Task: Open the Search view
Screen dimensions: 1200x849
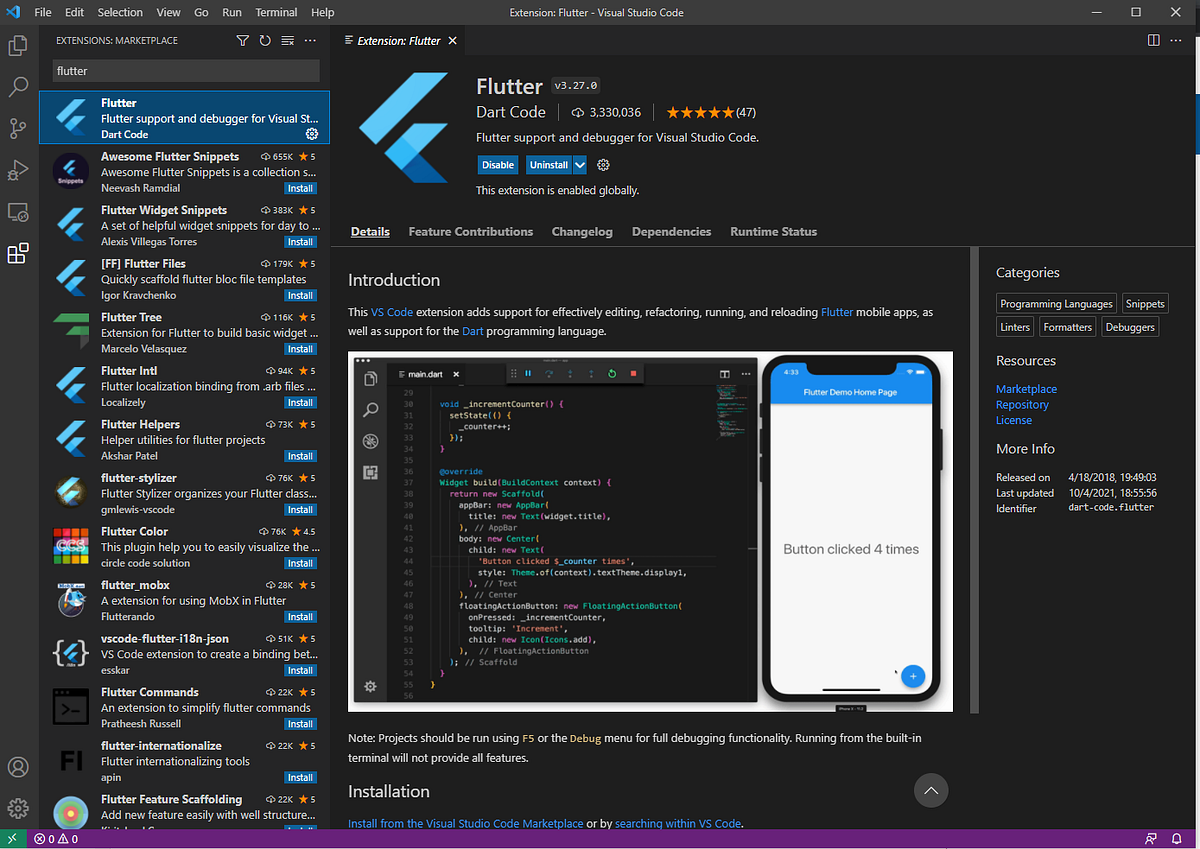Action: coord(18,87)
